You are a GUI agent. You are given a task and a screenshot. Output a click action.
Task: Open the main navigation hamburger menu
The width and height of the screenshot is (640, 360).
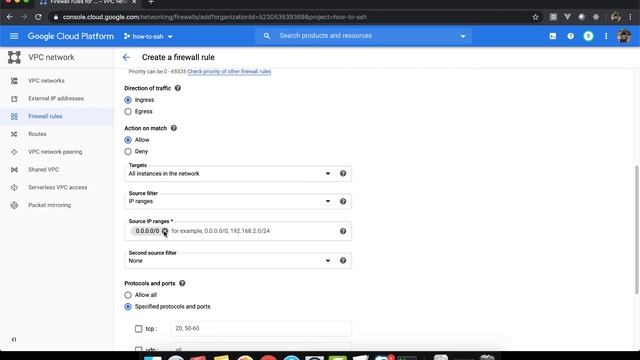click(x=14, y=36)
